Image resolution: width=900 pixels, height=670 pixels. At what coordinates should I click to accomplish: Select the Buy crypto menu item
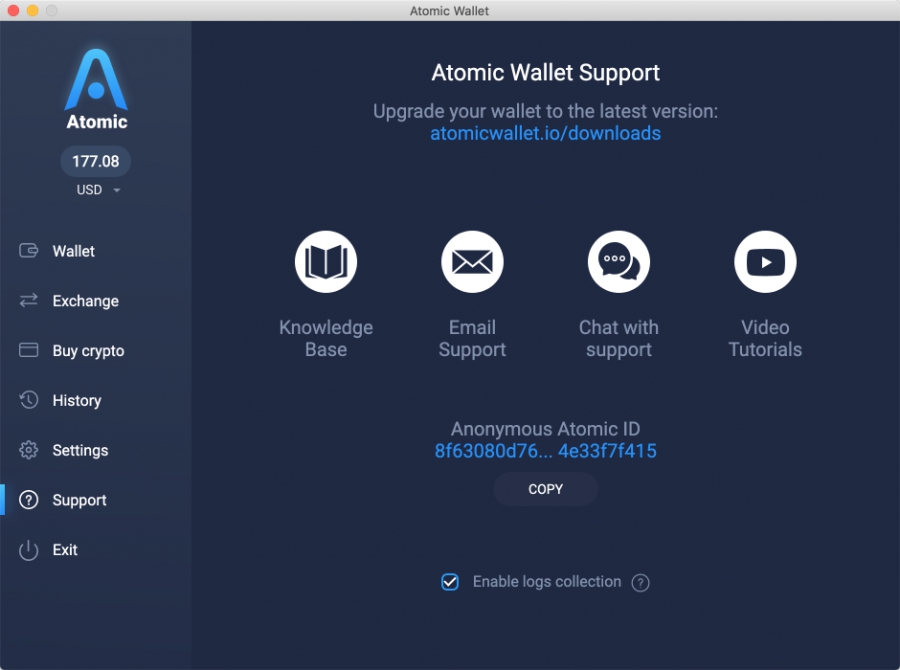click(x=88, y=351)
